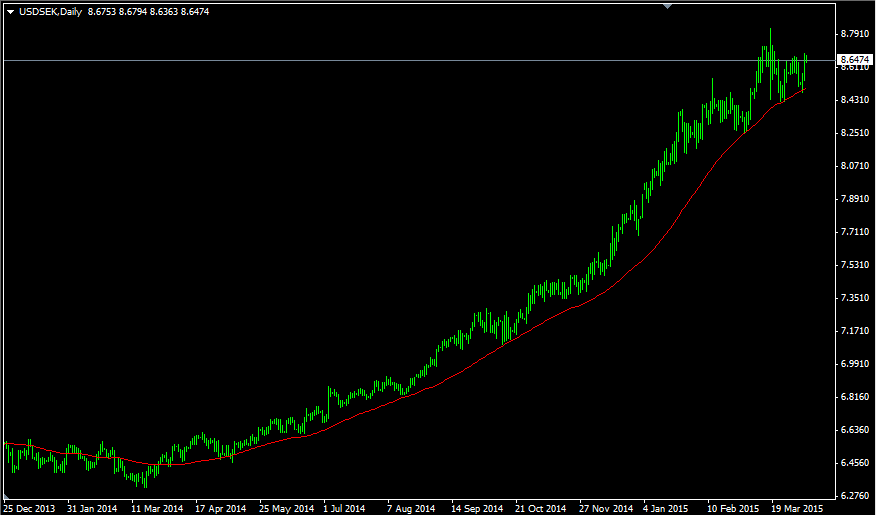
Task: Click the 14 Sep 2014 date label
Action: click(477, 508)
